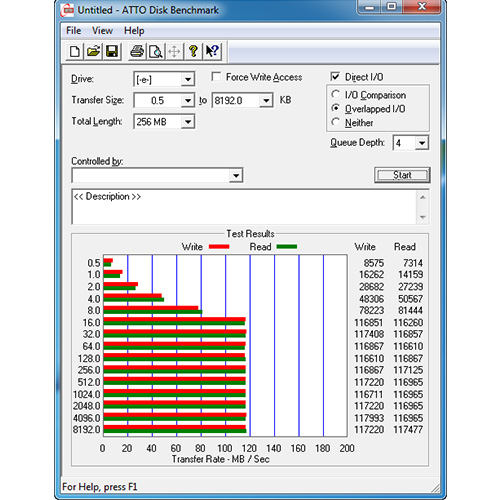
Task: Click the Description scrollbar down arrow
Action: click(423, 217)
